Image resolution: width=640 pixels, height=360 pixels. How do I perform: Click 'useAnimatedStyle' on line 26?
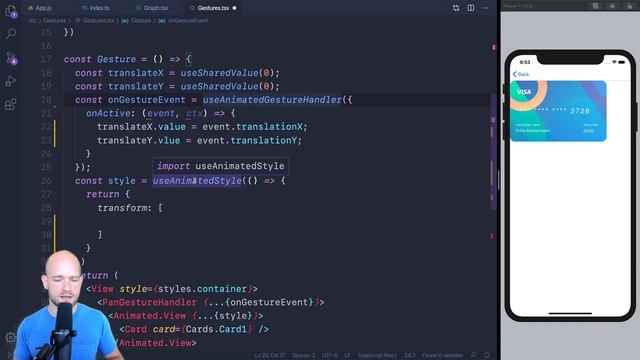click(x=197, y=180)
